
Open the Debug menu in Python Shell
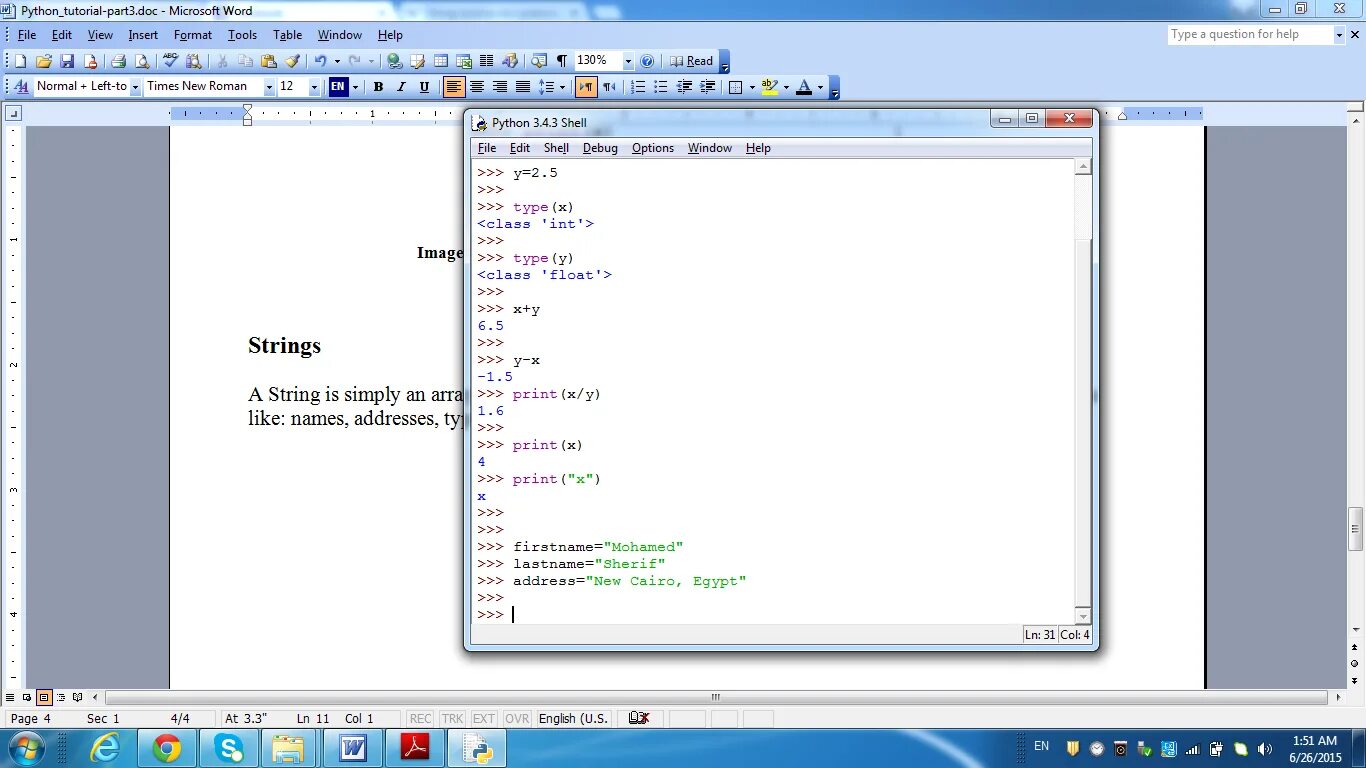coord(600,148)
